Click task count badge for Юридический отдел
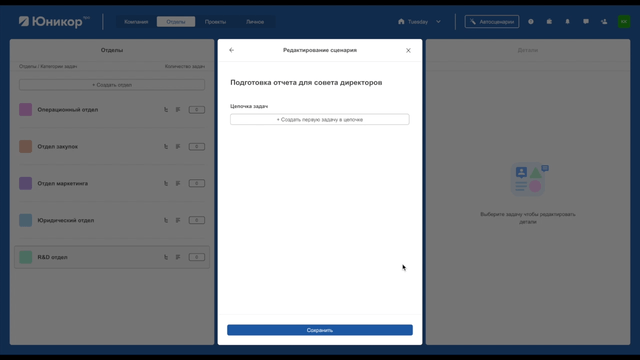 [196, 220]
